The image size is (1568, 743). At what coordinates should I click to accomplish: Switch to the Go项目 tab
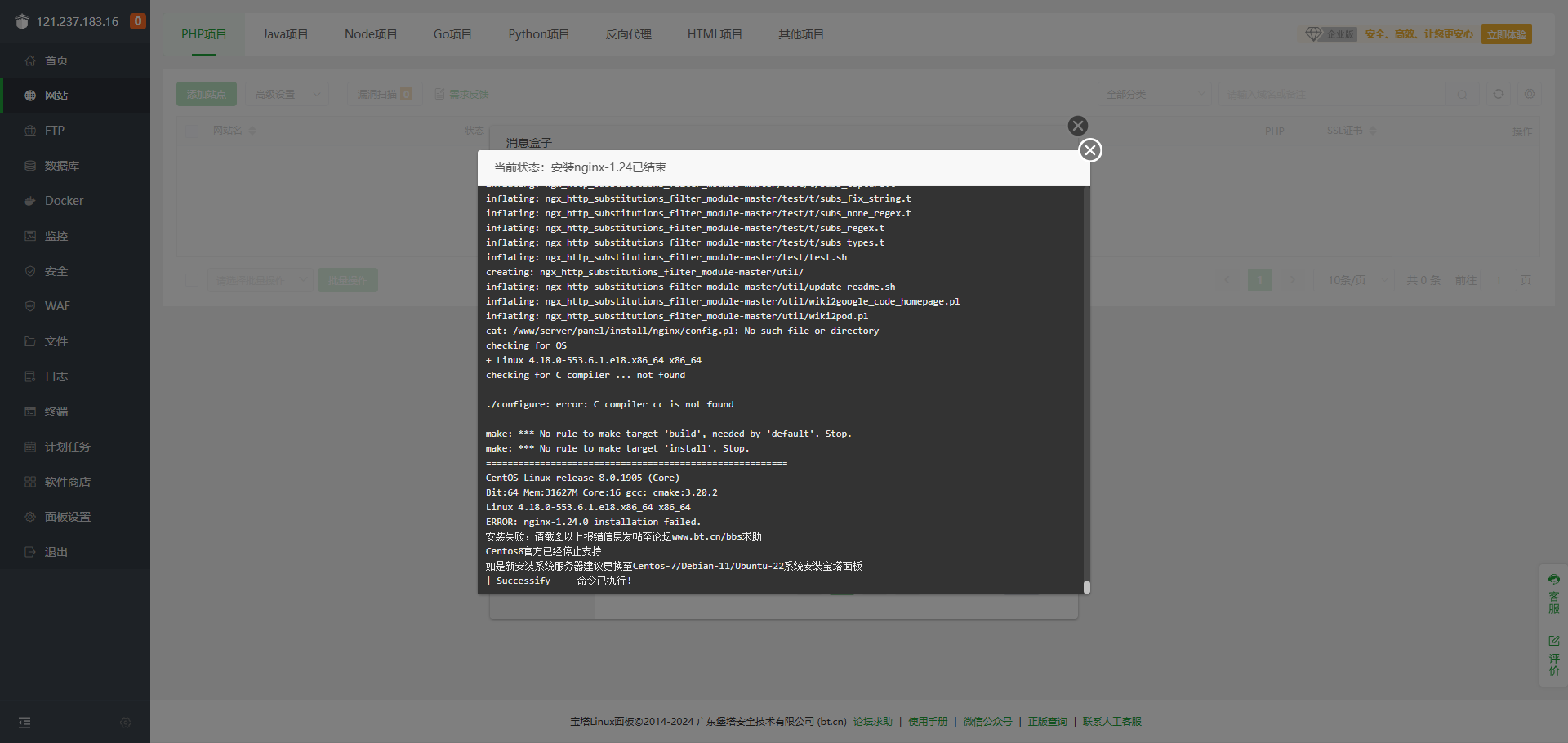click(452, 34)
